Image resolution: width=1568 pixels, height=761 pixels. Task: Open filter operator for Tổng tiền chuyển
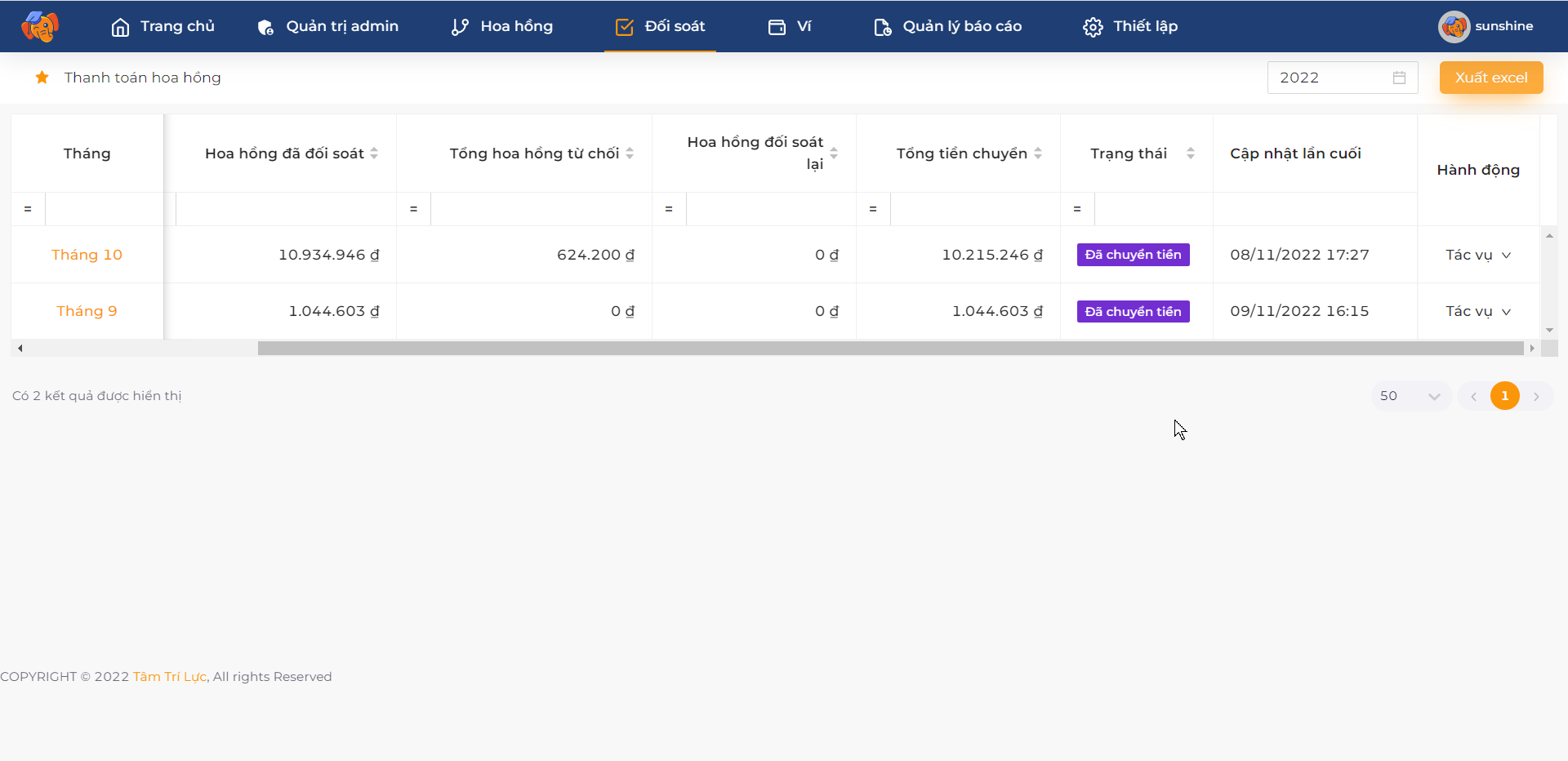[873, 209]
